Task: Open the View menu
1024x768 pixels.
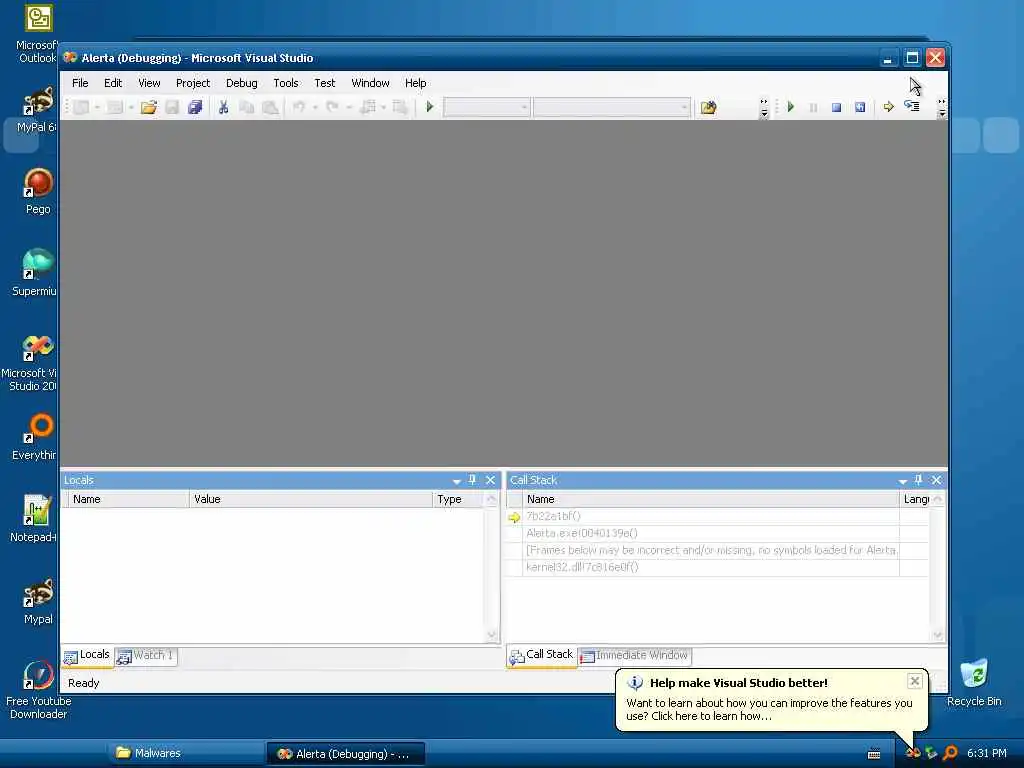Action: point(149,83)
